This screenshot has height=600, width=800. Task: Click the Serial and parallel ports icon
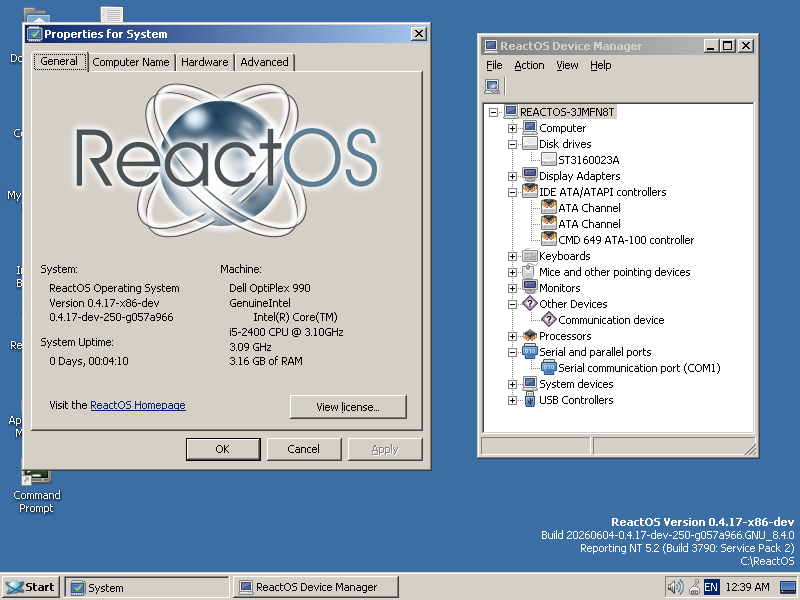click(530, 352)
